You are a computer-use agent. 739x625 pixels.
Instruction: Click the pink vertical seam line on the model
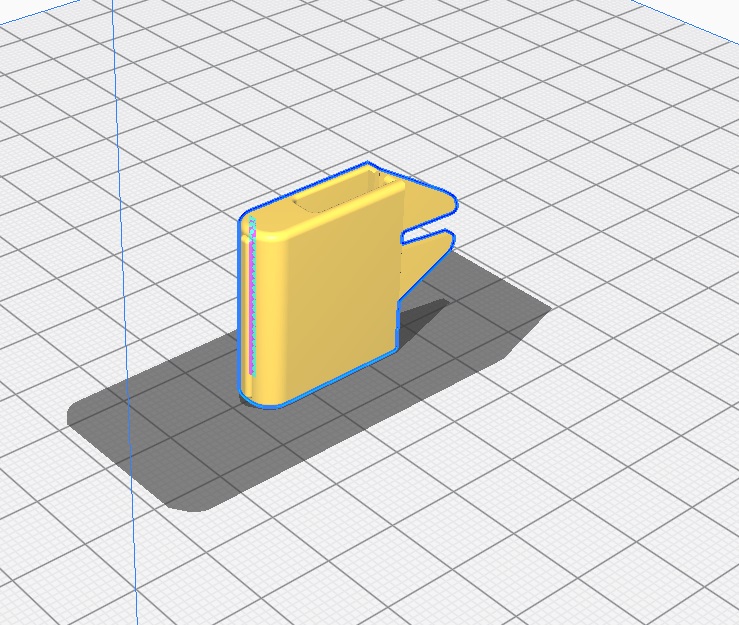pyautogui.click(x=252, y=300)
